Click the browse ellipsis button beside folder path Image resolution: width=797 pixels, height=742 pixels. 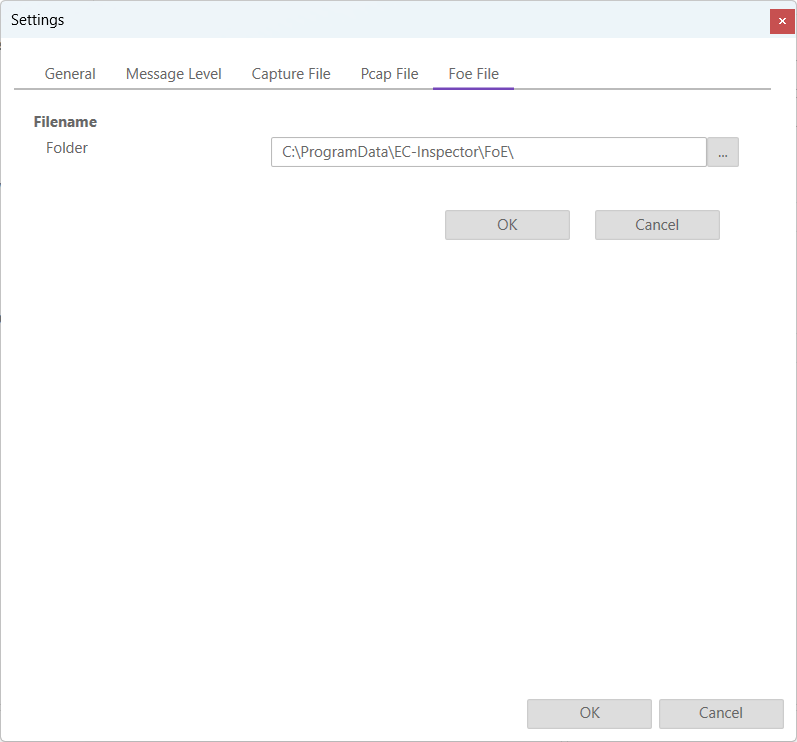[722, 152]
